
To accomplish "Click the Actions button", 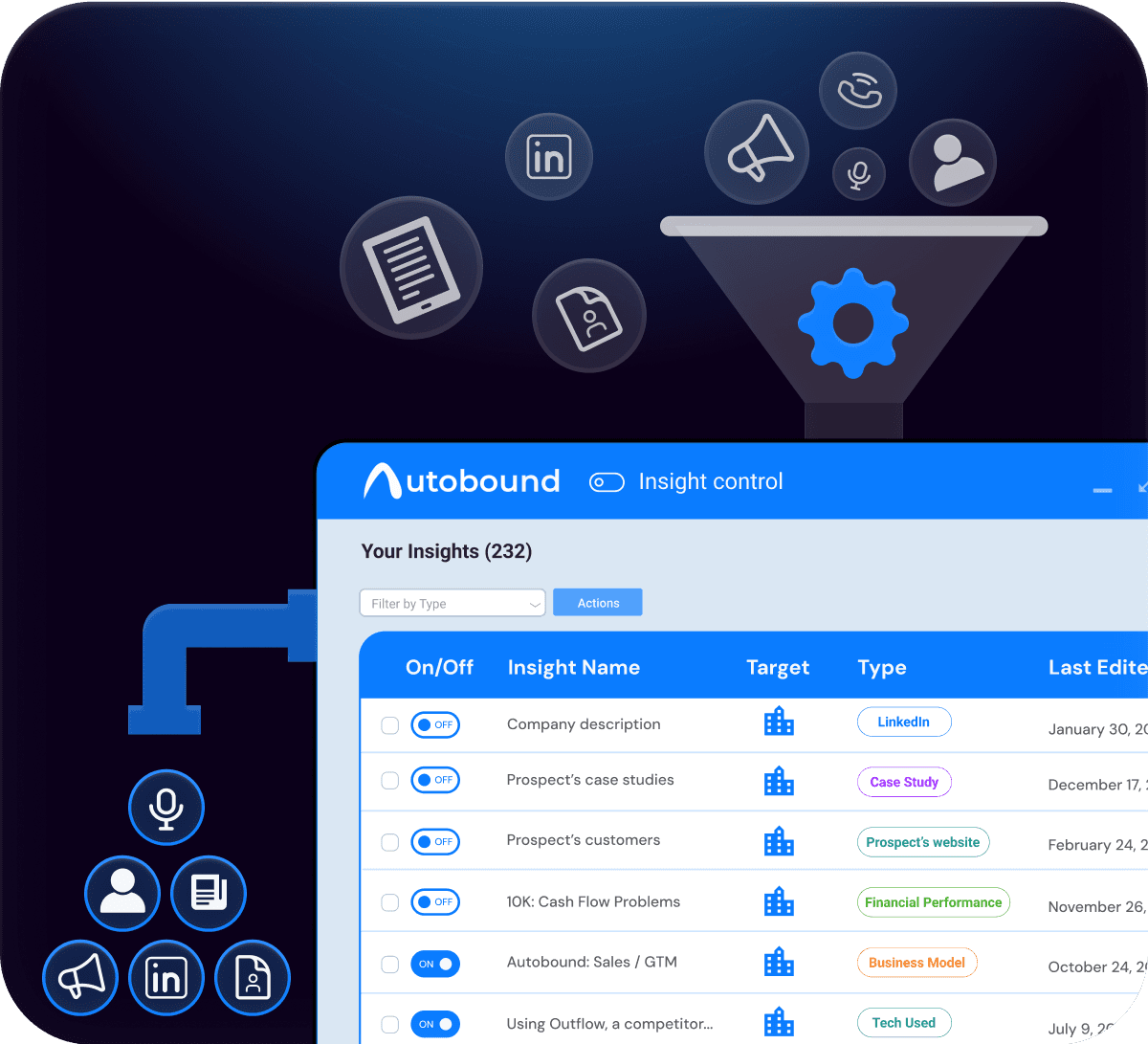I will [x=597, y=602].
